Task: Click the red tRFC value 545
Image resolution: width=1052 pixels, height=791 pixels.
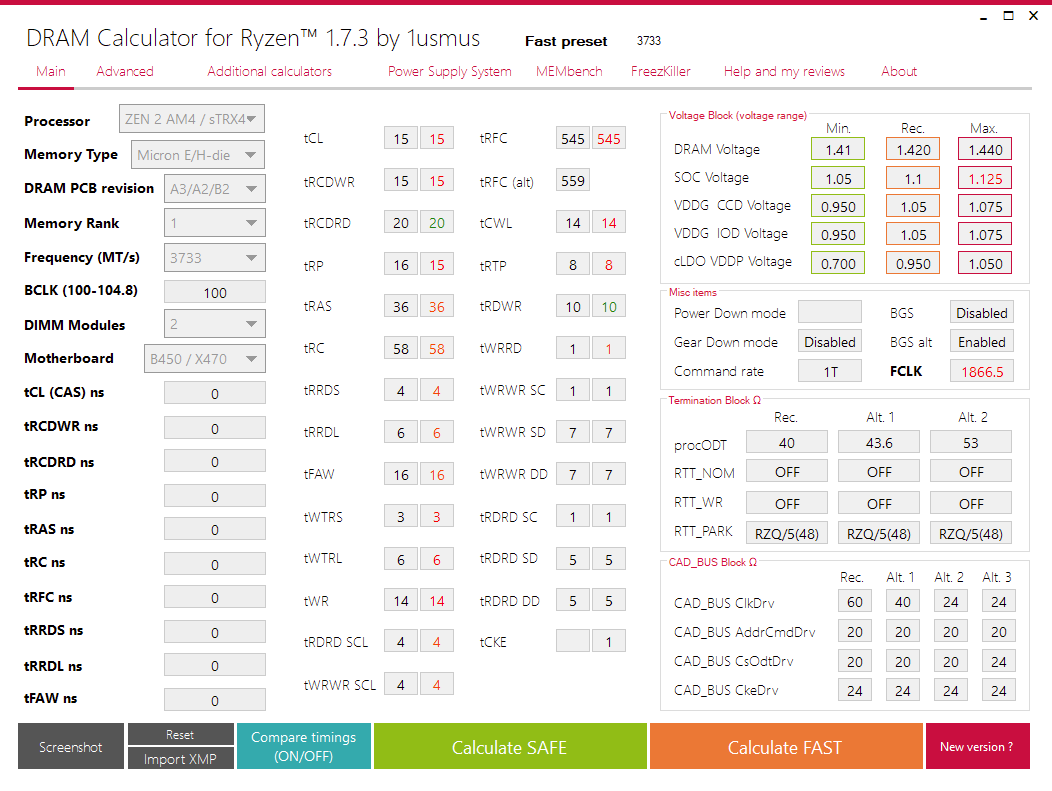Action: (609, 138)
